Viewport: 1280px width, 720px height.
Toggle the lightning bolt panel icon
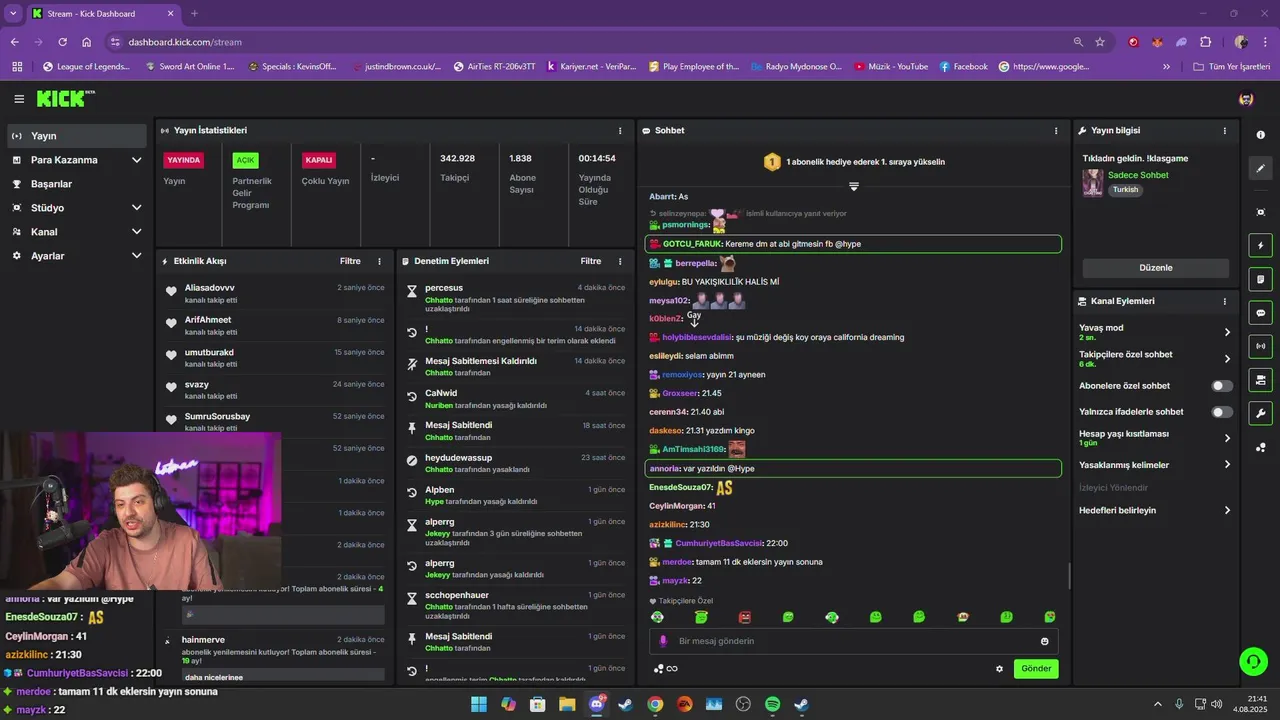point(1260,246)
